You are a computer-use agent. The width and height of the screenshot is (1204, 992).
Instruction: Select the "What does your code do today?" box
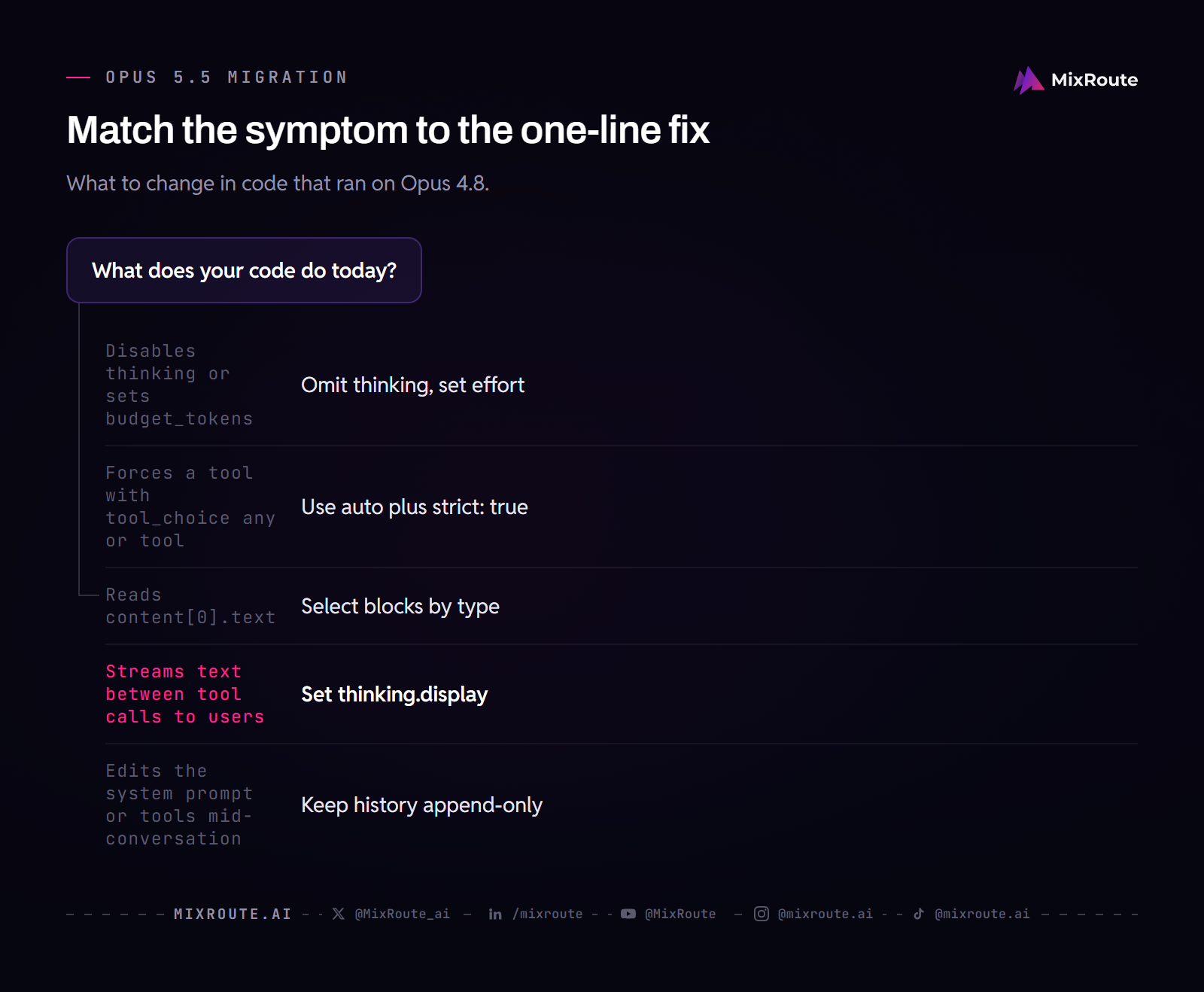tap(244, 270)
